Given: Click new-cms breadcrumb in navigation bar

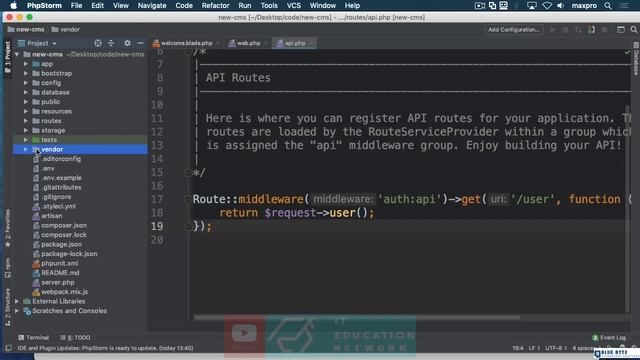Looking at the screenshot, I should (26, 30).
